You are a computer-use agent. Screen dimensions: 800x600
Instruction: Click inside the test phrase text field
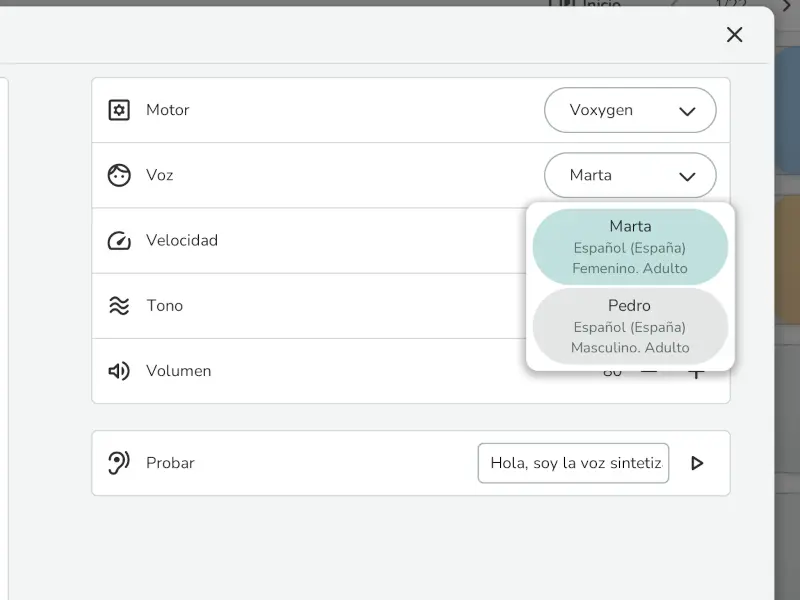573,462
